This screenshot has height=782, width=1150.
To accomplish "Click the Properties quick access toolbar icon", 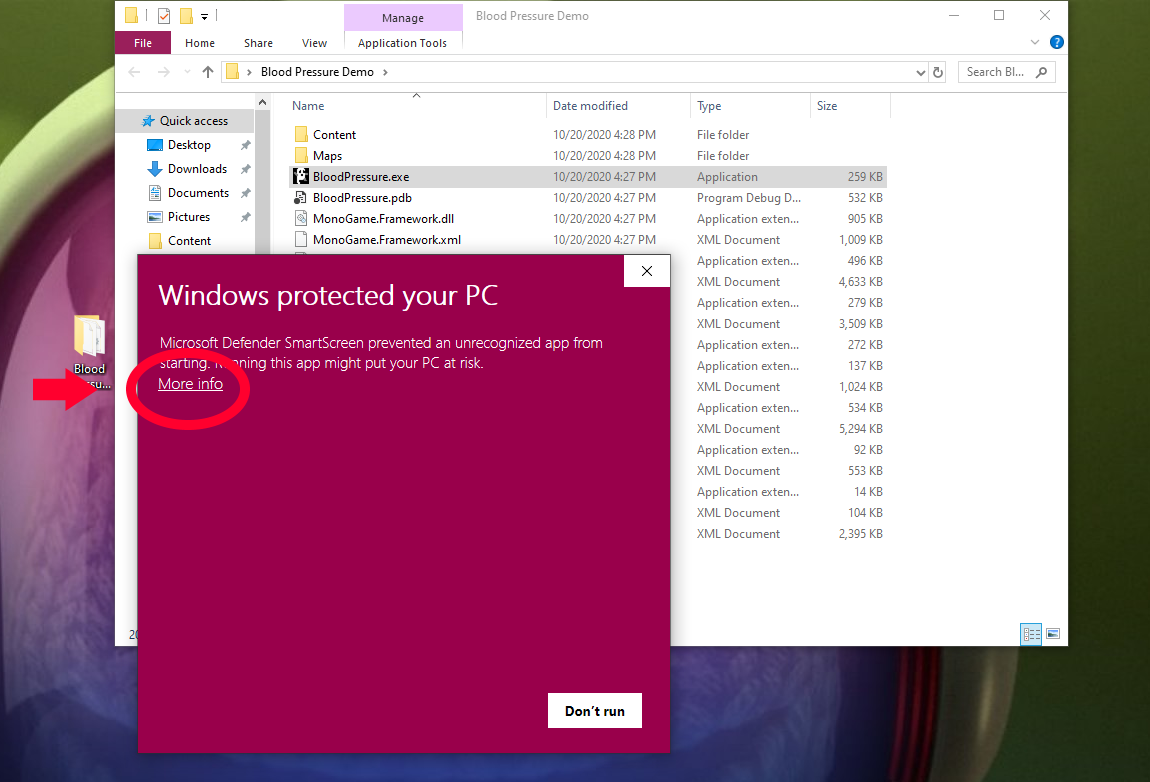I will [x=164, y=15].
